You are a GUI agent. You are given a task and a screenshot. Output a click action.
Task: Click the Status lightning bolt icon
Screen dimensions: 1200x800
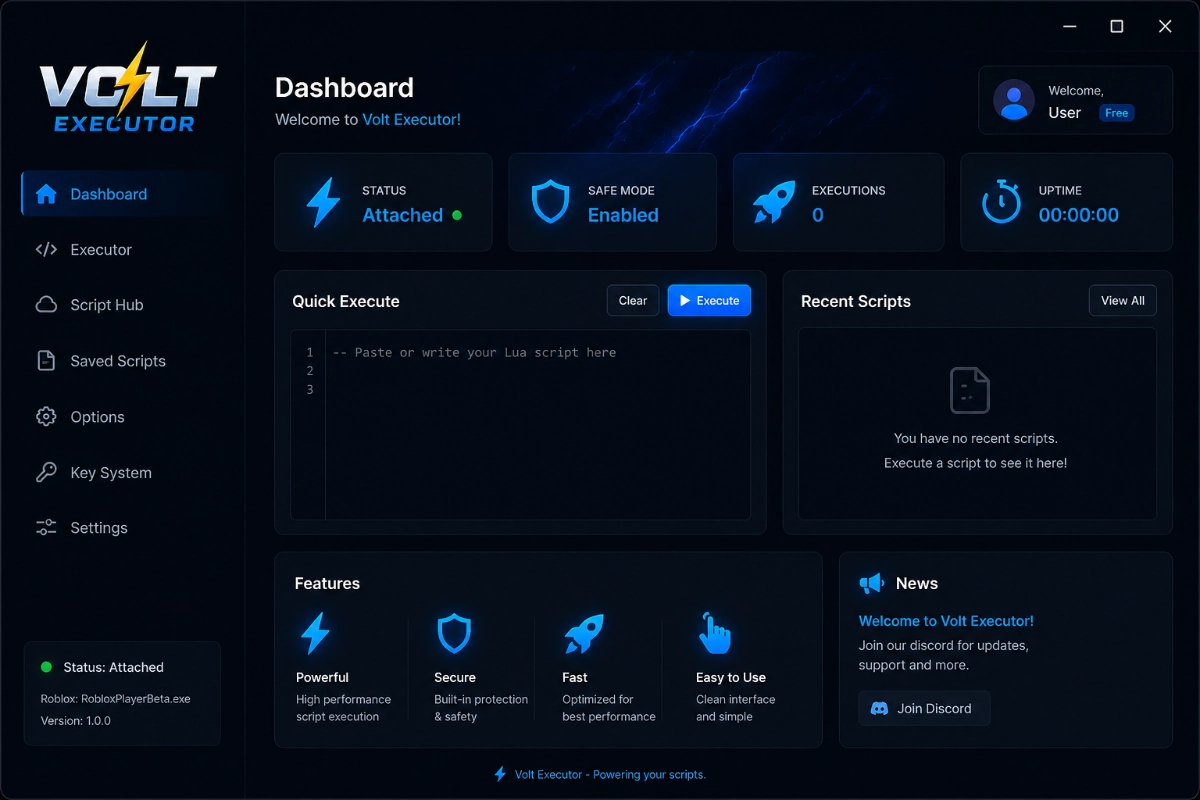(x=323, y=203)
